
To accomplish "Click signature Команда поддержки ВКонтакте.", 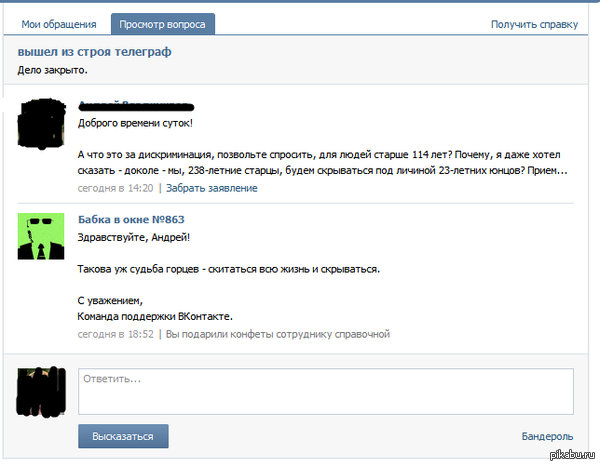I will point(155,317).
